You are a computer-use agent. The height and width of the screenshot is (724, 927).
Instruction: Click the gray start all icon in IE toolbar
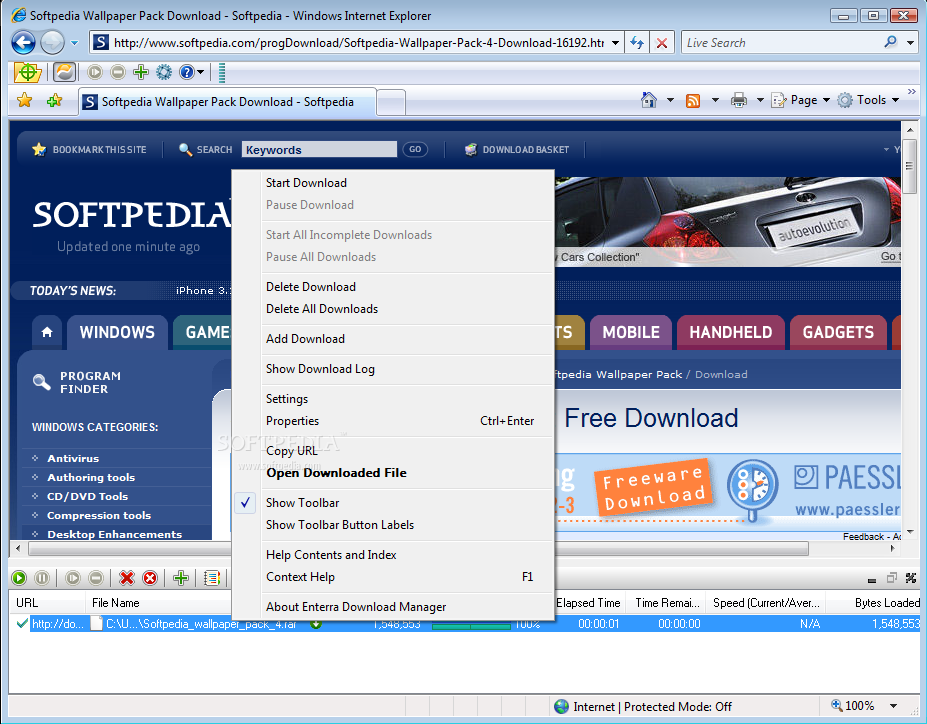tap(95, 72)
